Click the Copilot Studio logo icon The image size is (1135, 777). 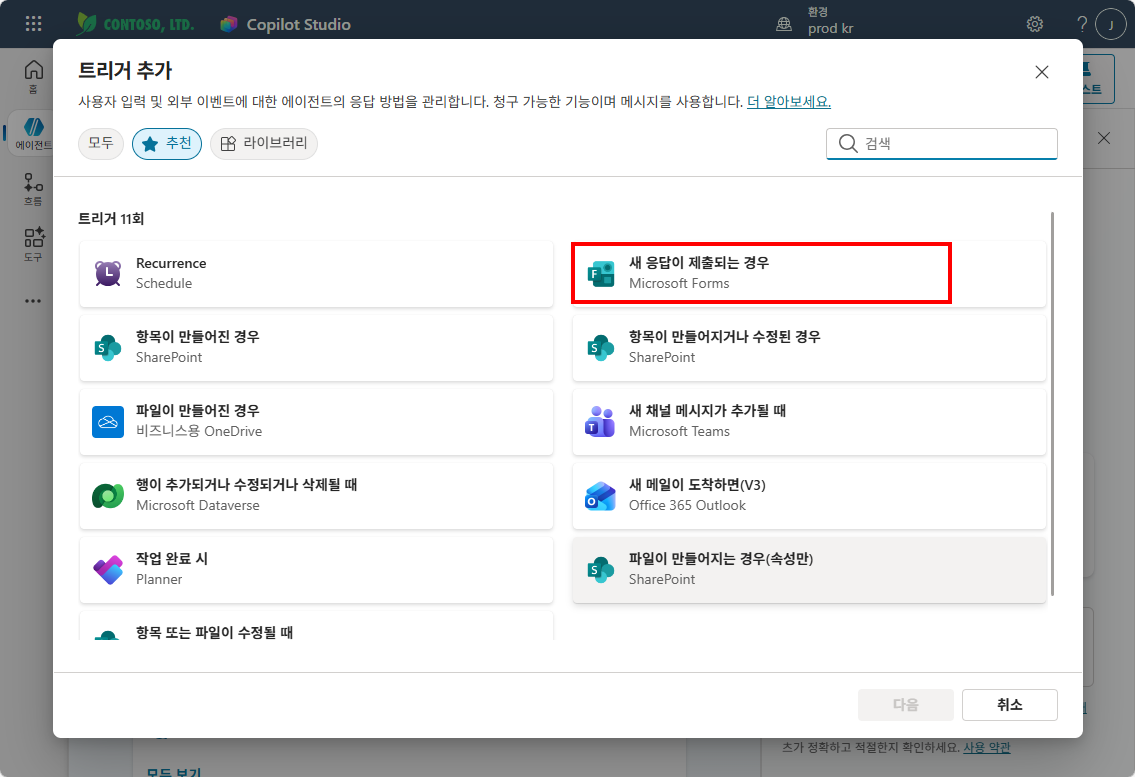pyautogui.click(x=229, y=24)
